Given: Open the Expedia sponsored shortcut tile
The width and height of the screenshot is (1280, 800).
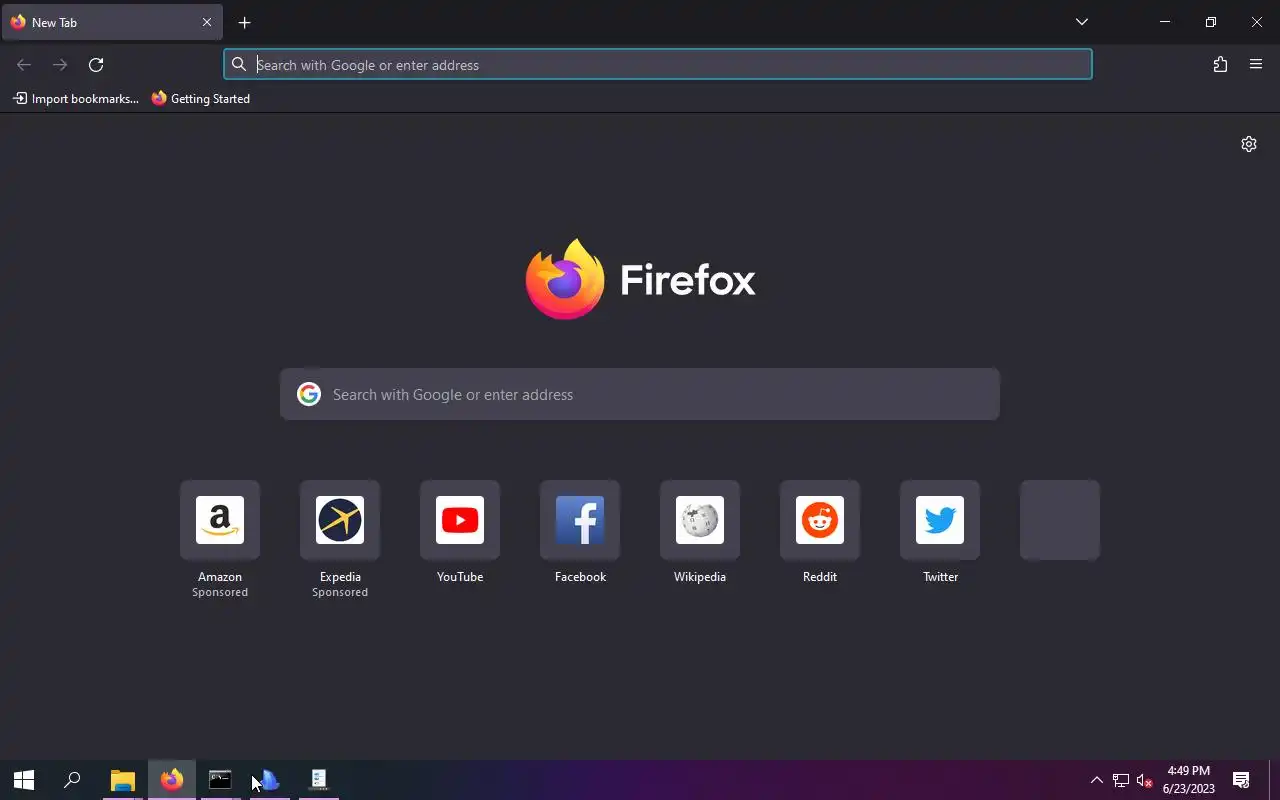Looking at the screenshot, I should (x=340, y=520).
